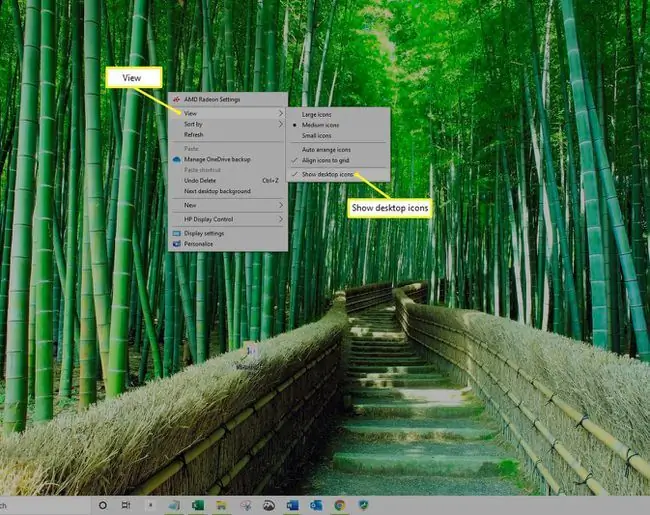Click light-blue computer icon beside Excel in taskbar

pyautogui.click(x=174, y=505)
